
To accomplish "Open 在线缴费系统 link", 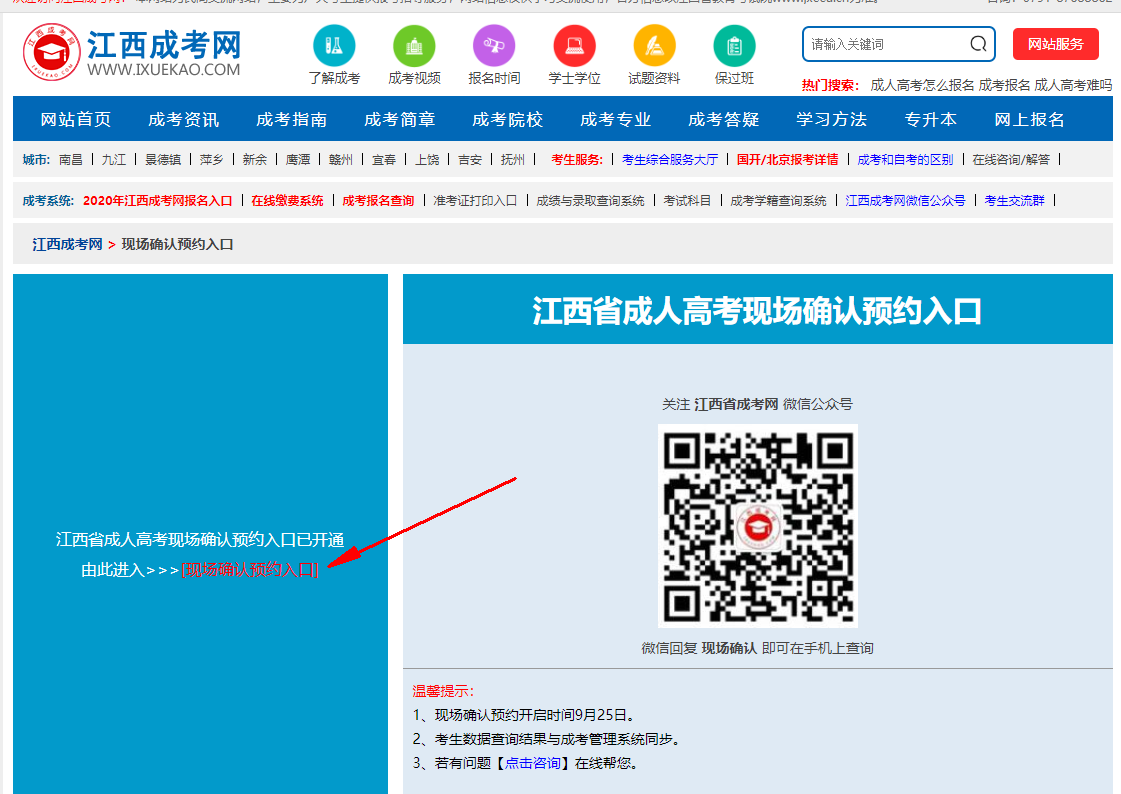I will click(287, 201).
